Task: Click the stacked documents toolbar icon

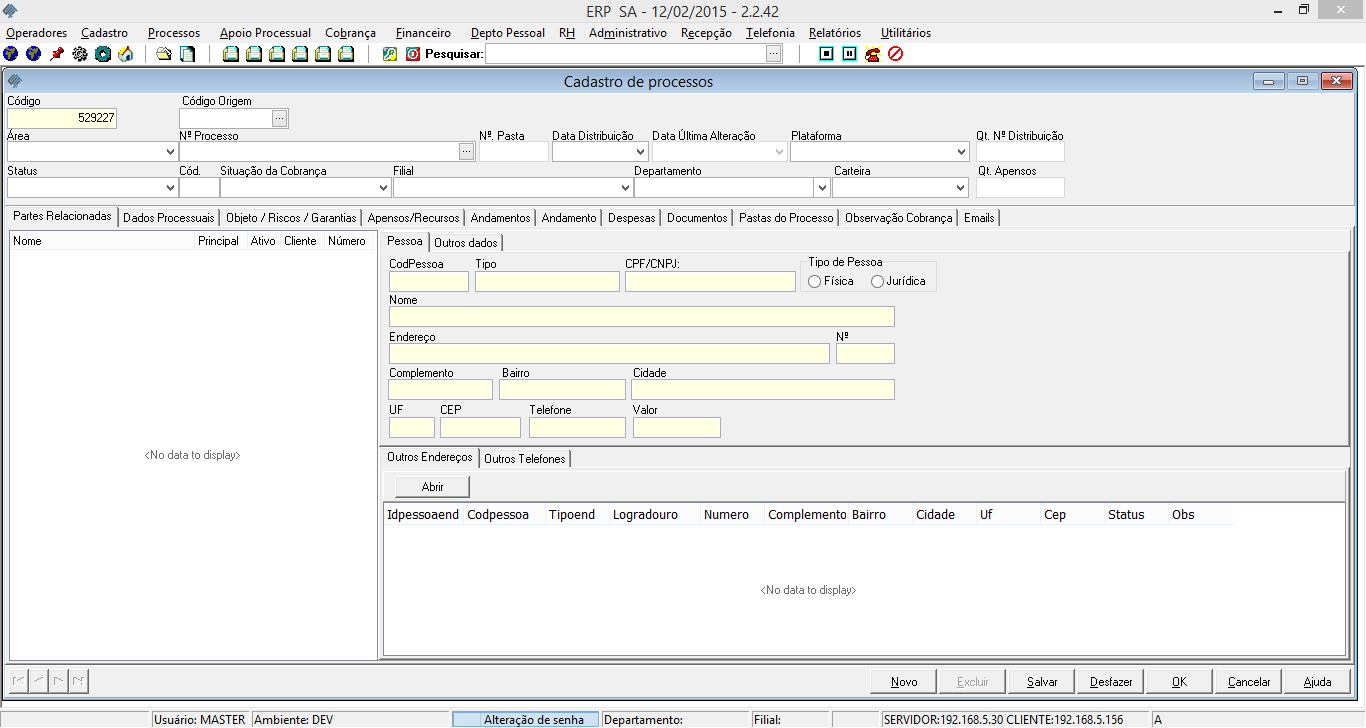Action: (x=187, y=54)
